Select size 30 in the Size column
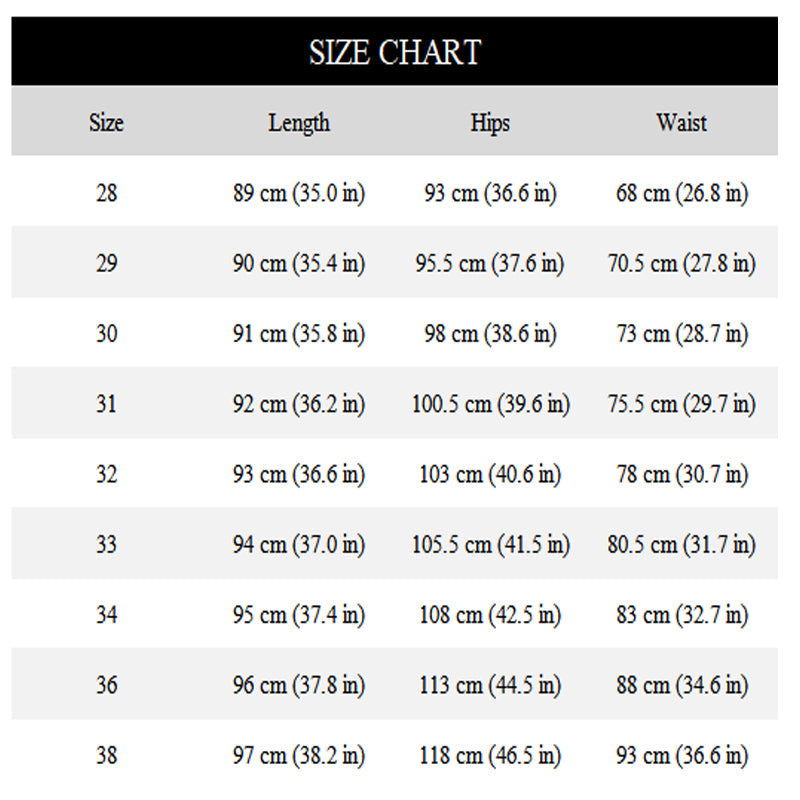800x800 pixels. pos(106,334)
